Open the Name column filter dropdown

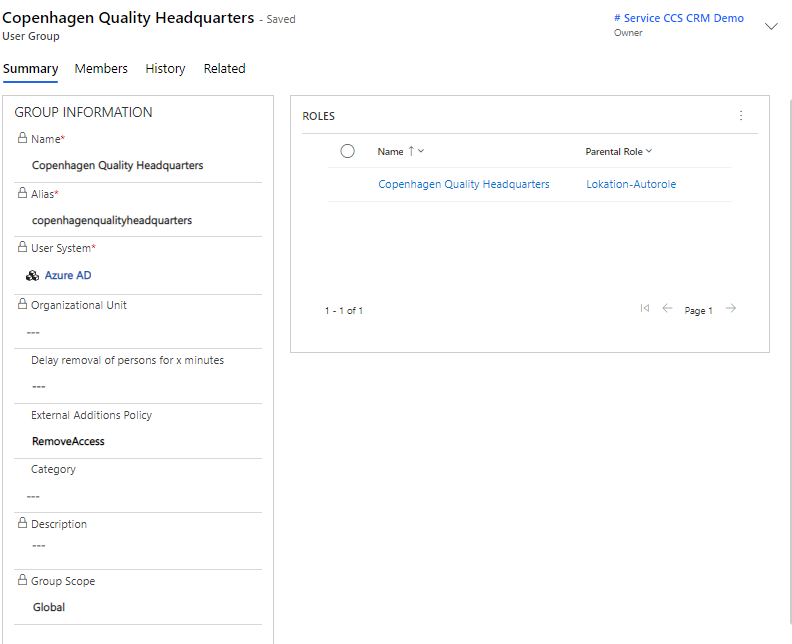click(421, 151)
